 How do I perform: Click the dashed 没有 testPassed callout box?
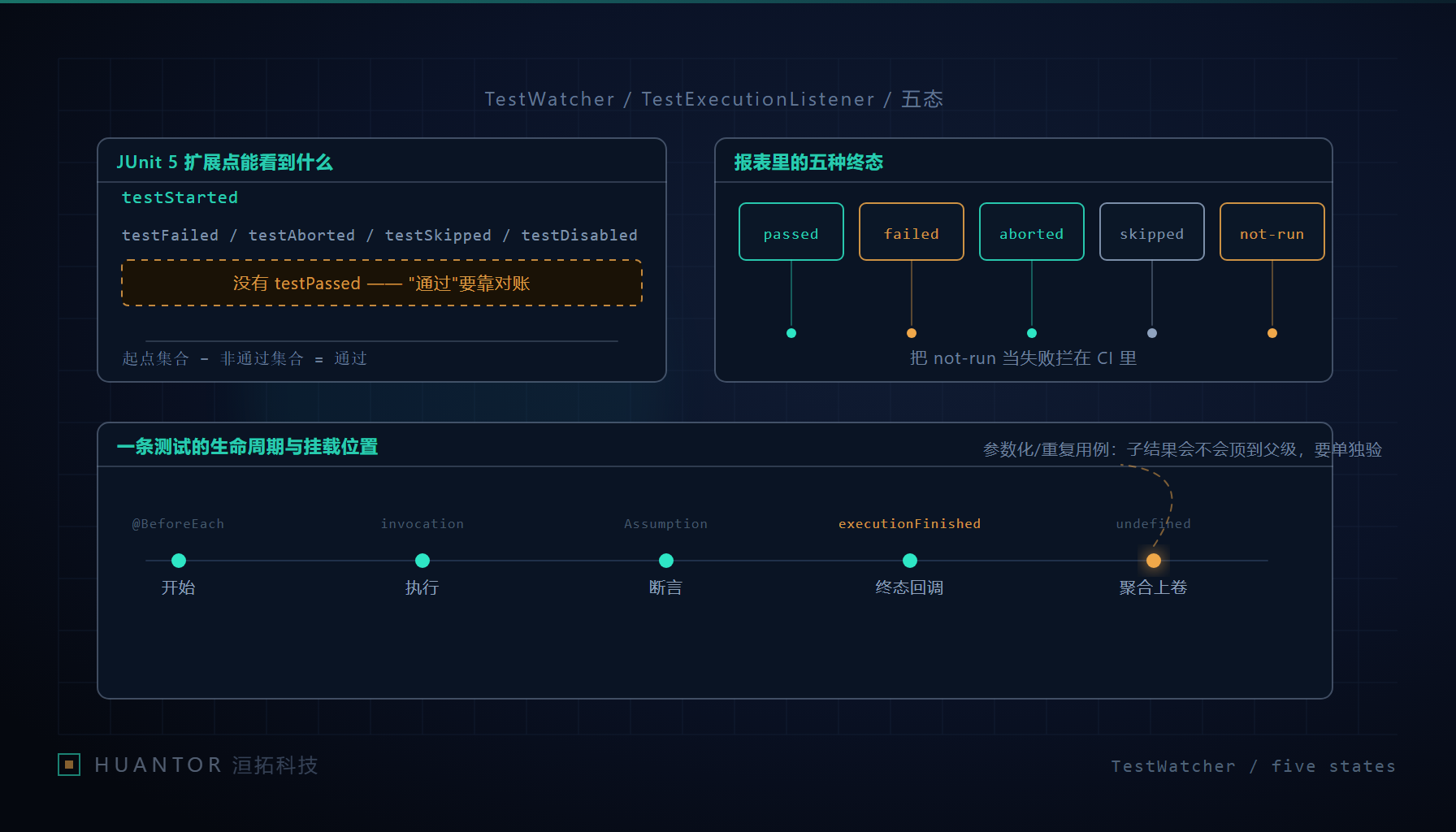[382, 283]
